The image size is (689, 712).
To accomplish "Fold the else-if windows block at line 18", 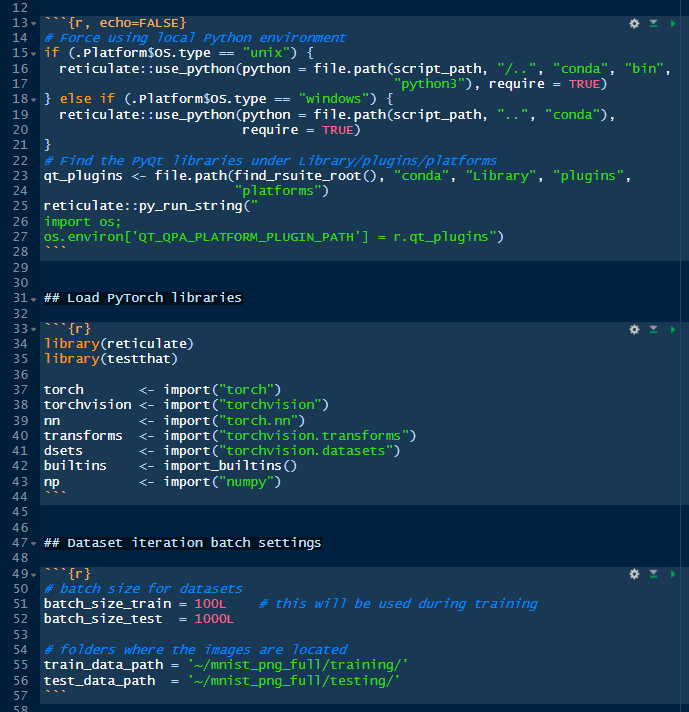I will point(36,99).
